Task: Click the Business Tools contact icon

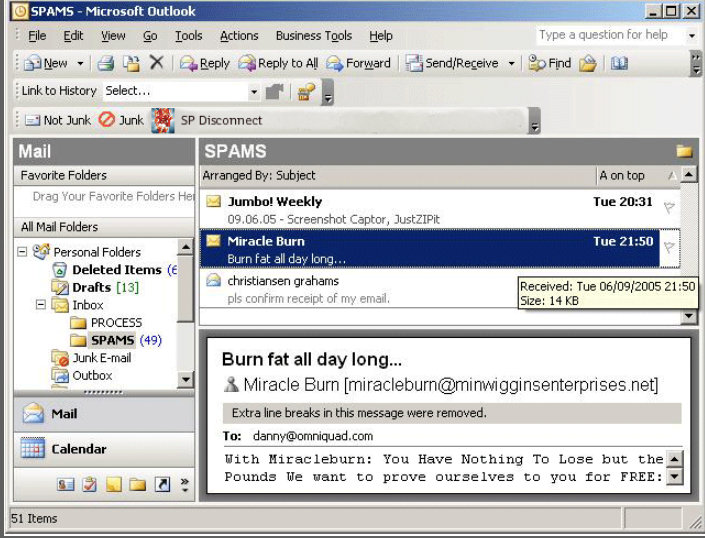Action: 306,92
